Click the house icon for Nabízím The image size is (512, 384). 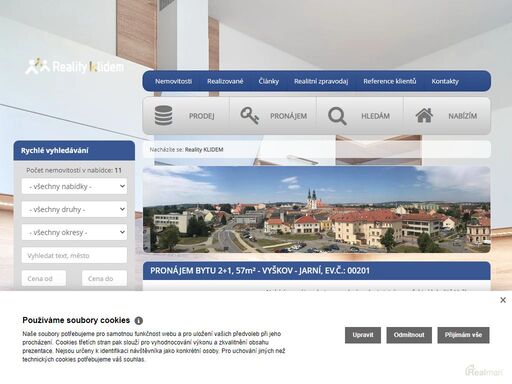tap(424, 115)
